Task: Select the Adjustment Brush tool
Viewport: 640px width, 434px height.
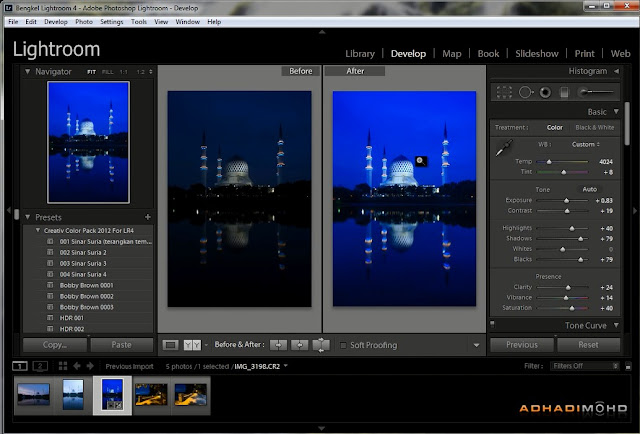Action: tap(596, 92)
